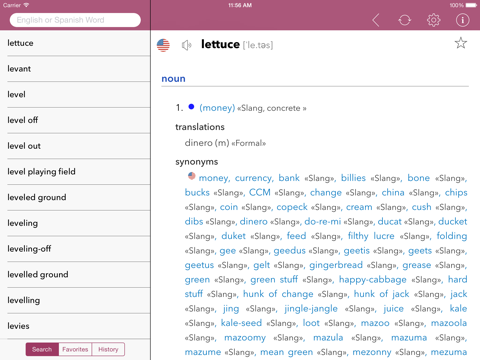Open synonym 'happy-cabbage'

point(372,280)
